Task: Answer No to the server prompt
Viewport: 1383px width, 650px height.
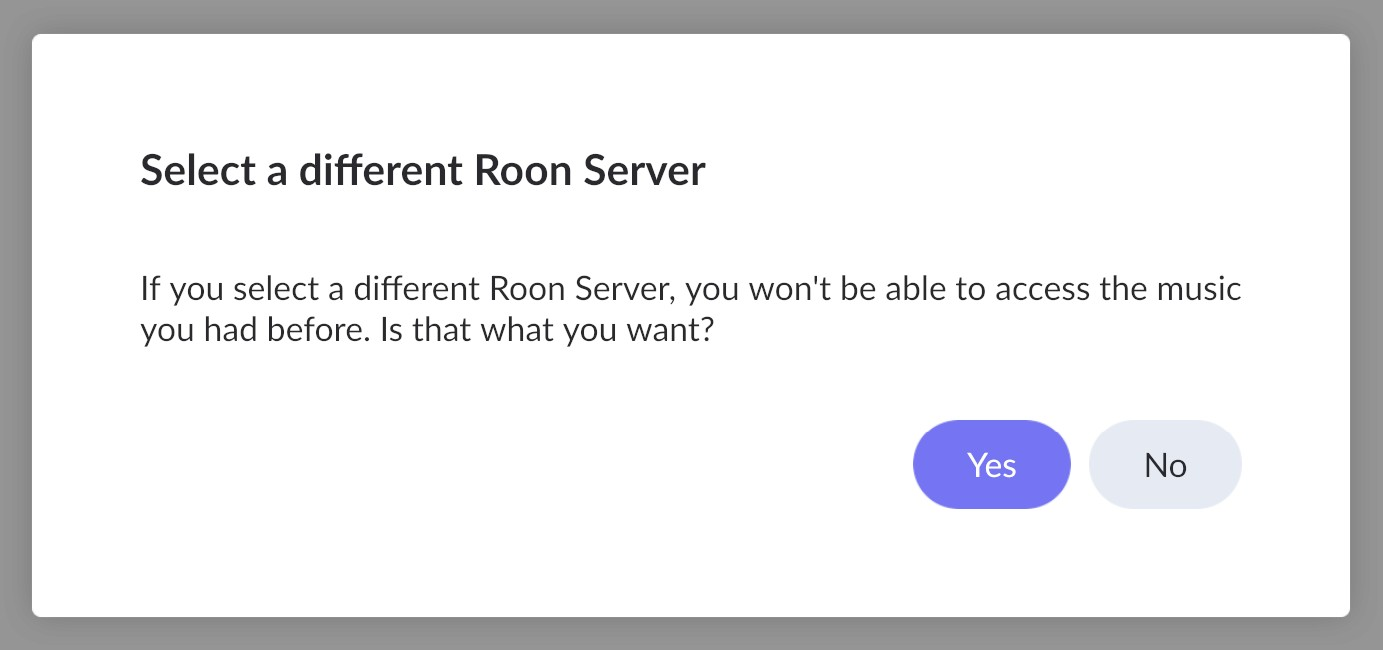Action: 1165,465
